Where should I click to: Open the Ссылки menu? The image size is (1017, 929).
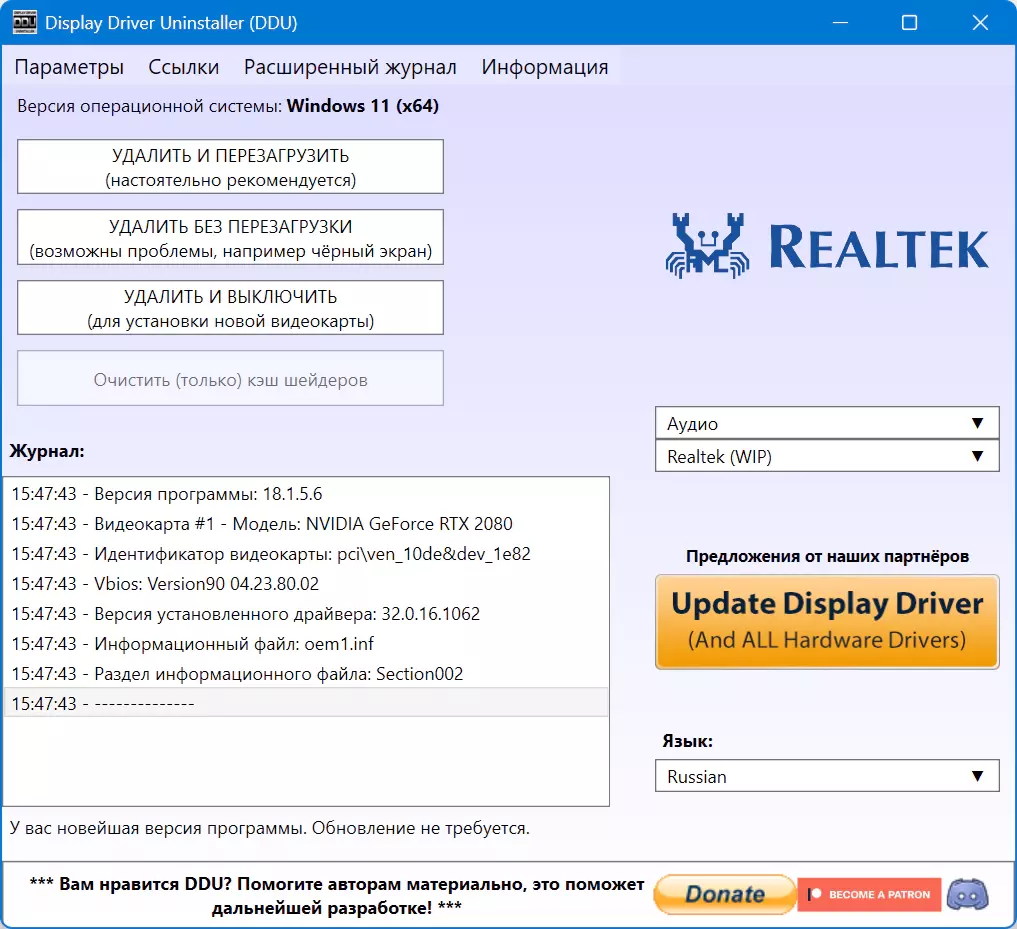184,67
